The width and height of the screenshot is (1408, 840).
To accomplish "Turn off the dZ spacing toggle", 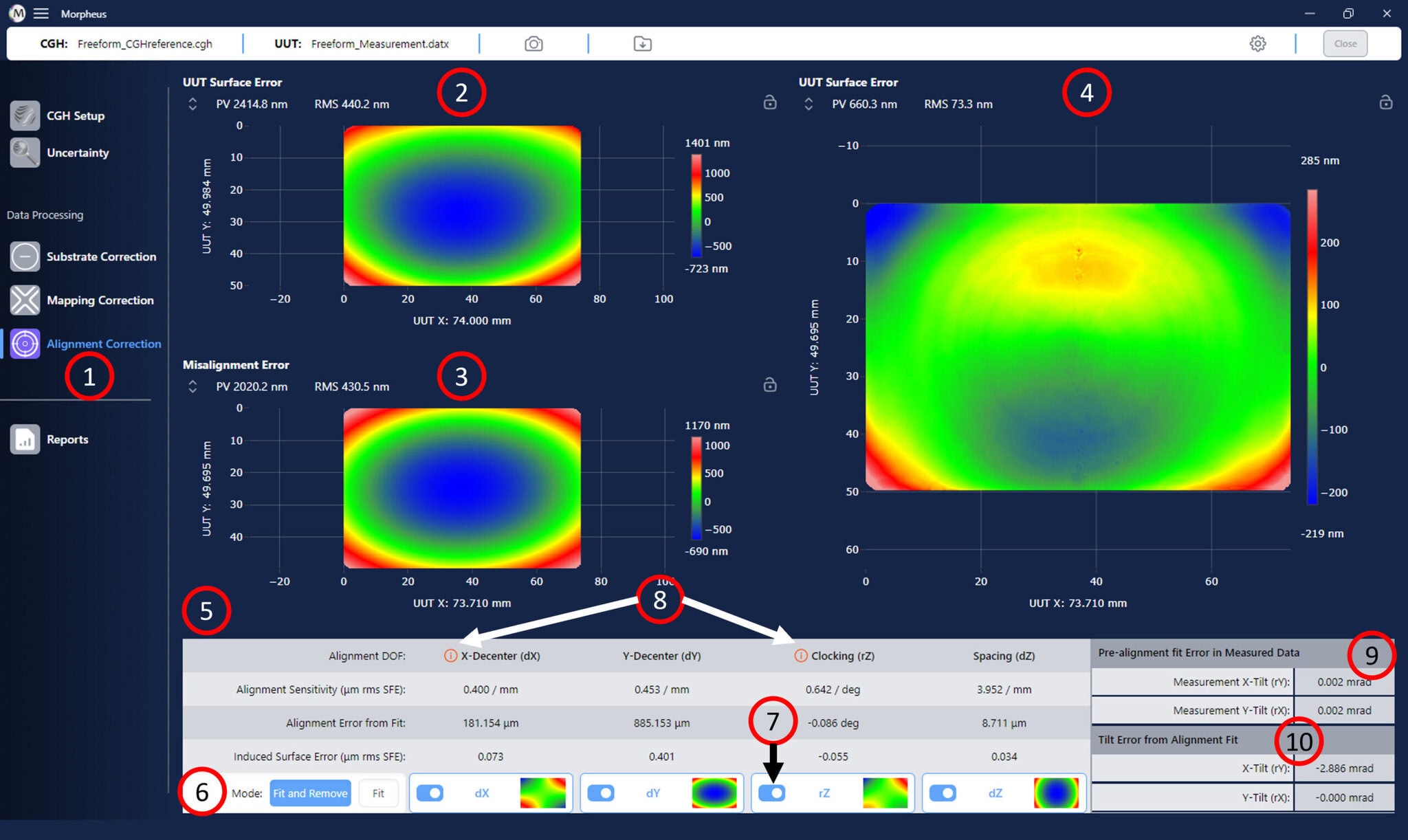I will pyautogui.click(x=943, y=793).
